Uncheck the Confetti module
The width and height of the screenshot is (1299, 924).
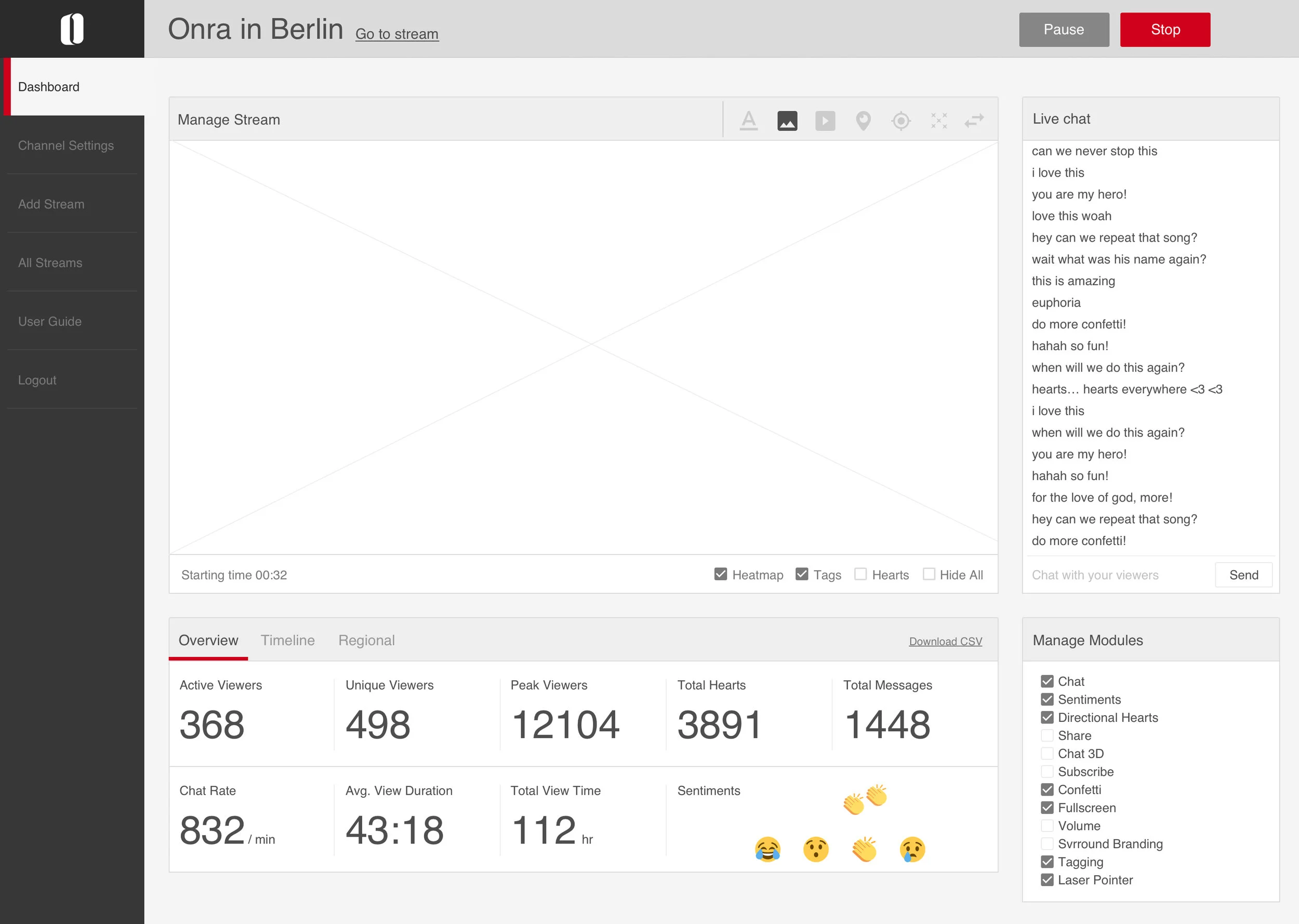[1047, 790]
